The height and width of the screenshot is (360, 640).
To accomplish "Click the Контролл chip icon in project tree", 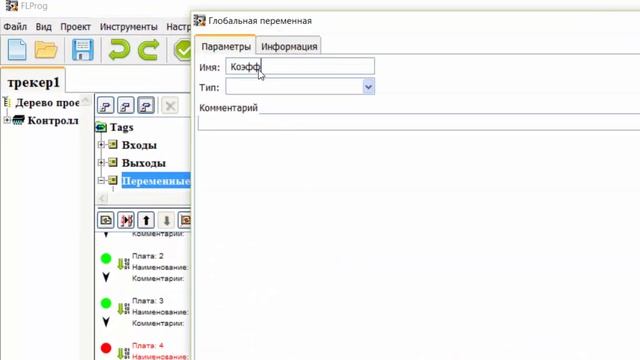I will (18, 120).
